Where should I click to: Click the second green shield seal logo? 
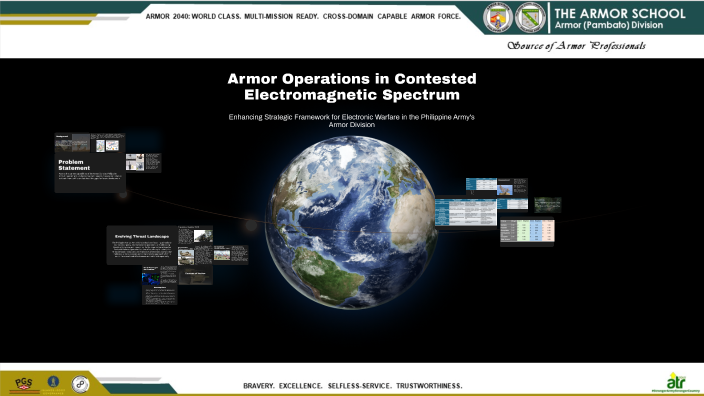(530, 18)
